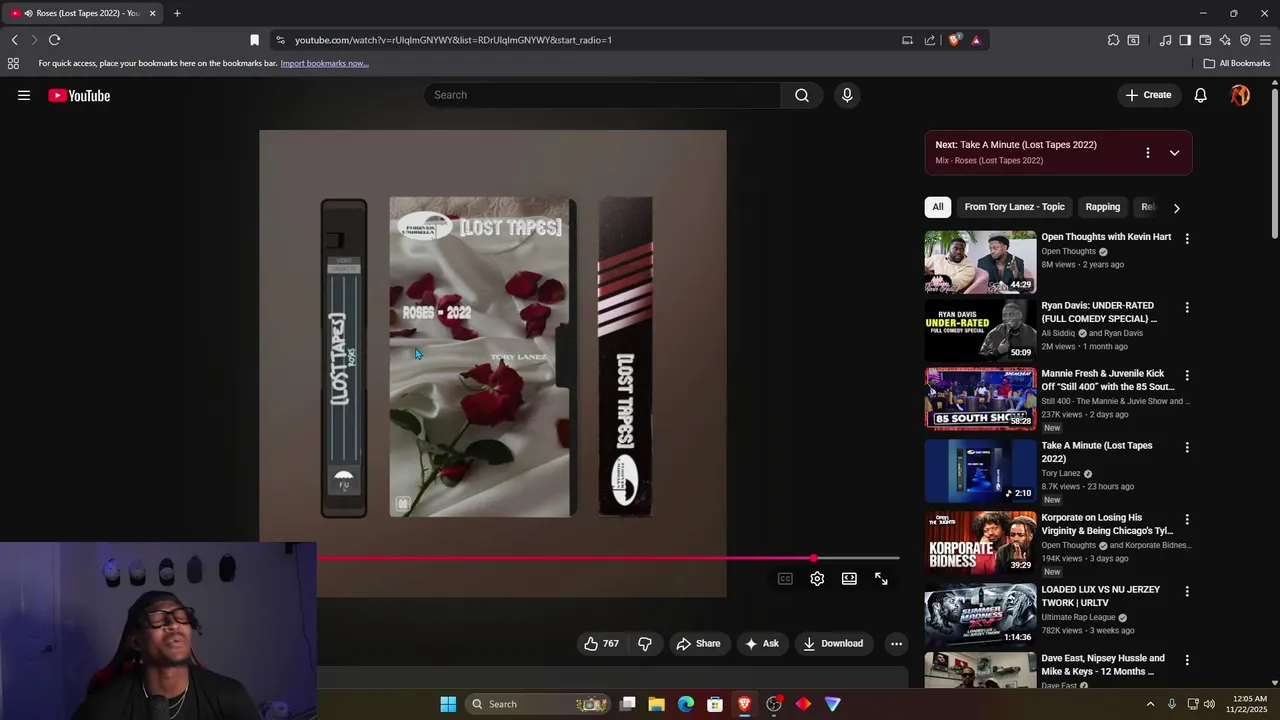1280x720 pixels.
Task: Select the All filter chip
Action: coord(938,207)
